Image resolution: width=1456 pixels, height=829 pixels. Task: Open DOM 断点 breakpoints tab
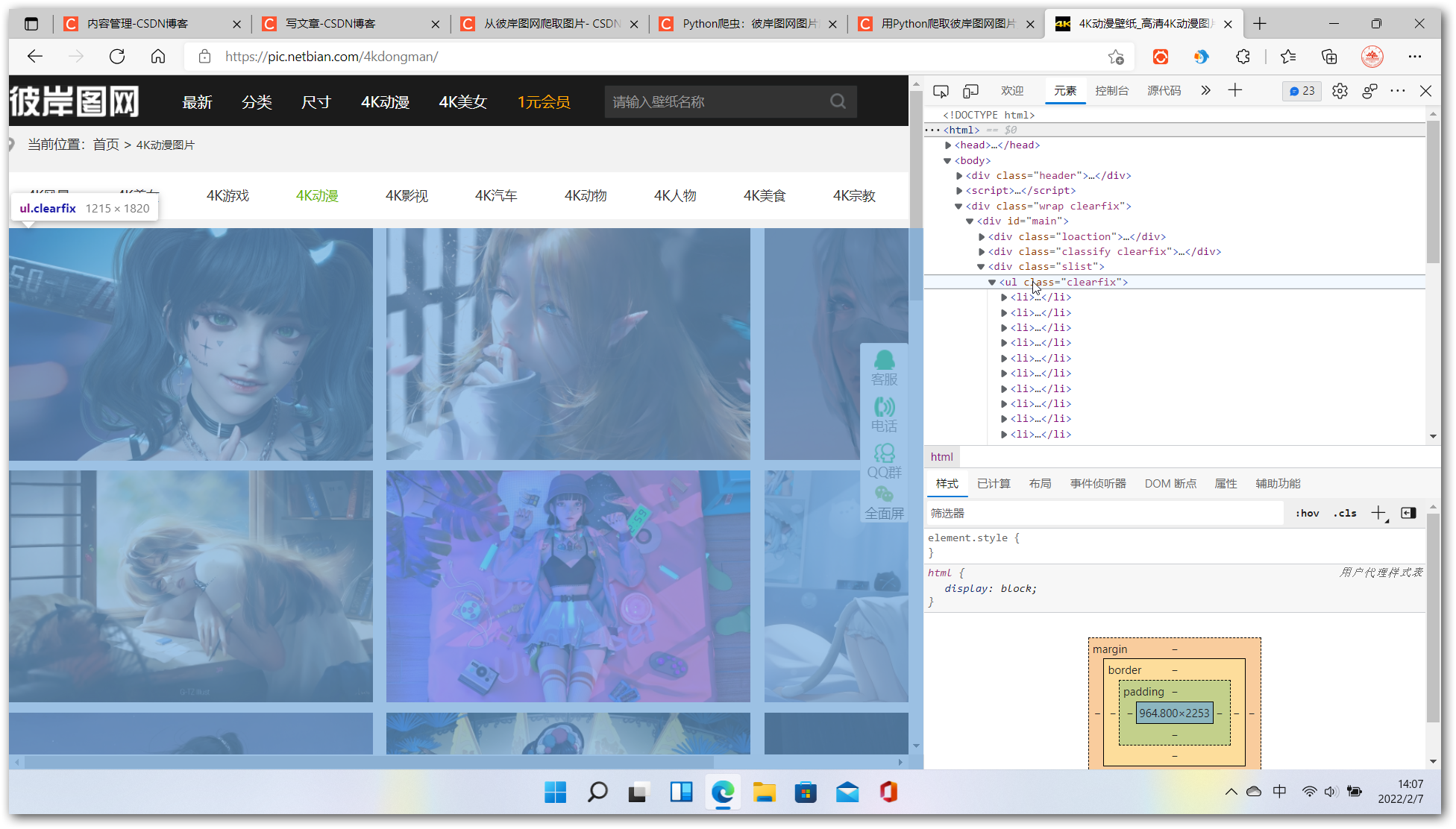point(1170,484)
